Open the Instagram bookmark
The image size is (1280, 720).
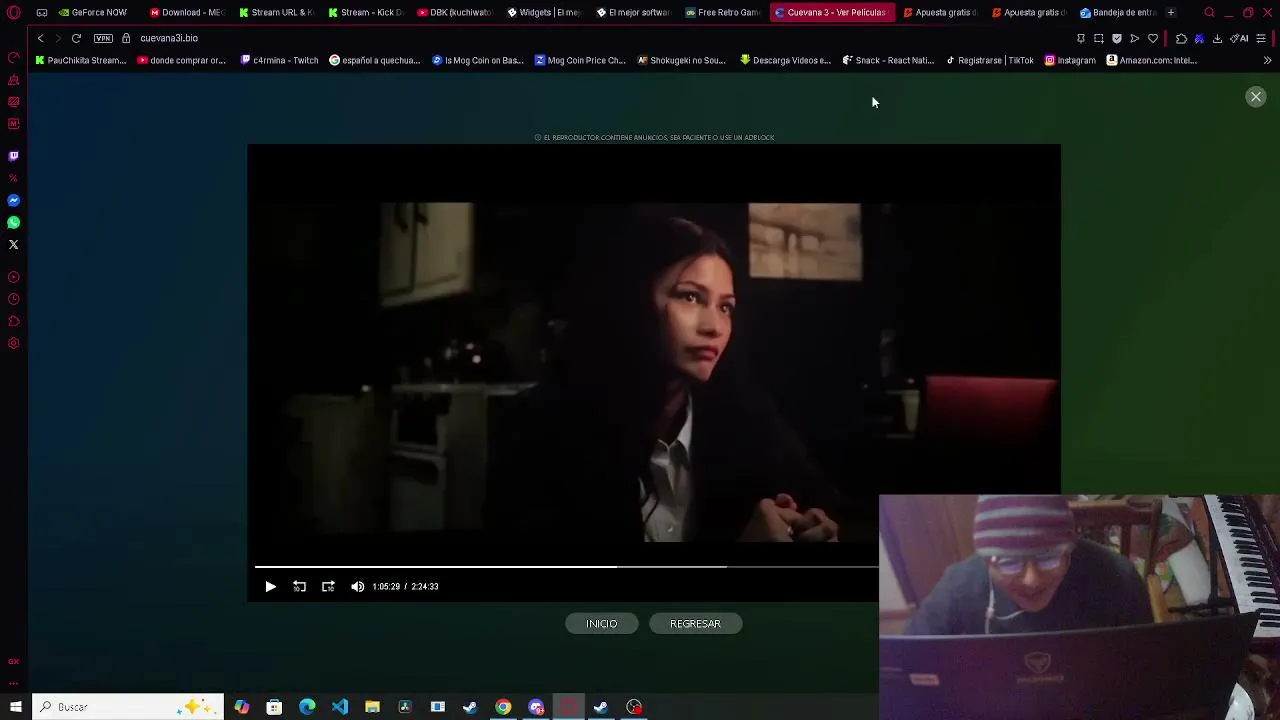(1070, 60)
